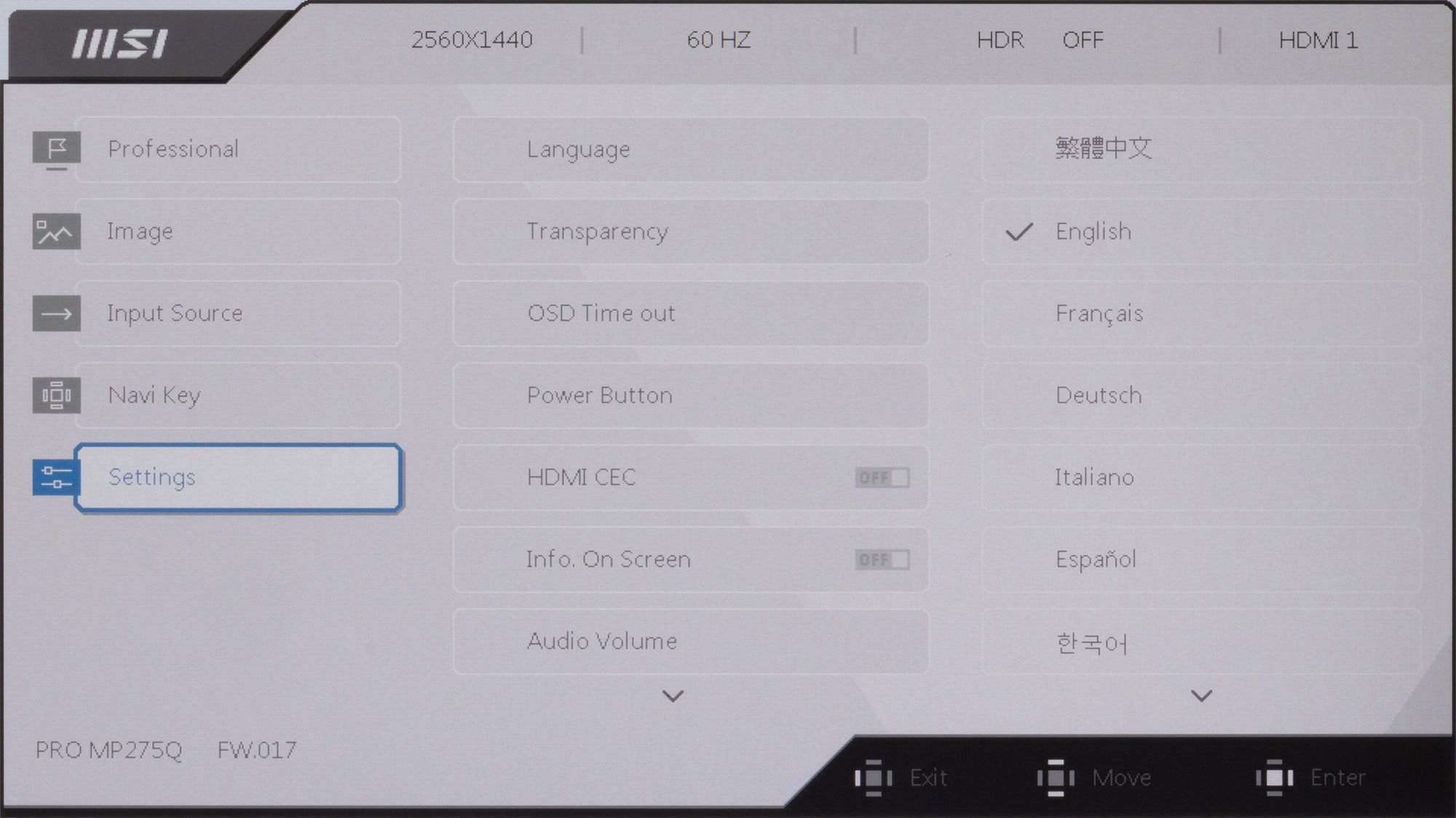The image size is (1456, 818).
Task: Toggle HDMI CEC off switch
Action: point(877,477)
